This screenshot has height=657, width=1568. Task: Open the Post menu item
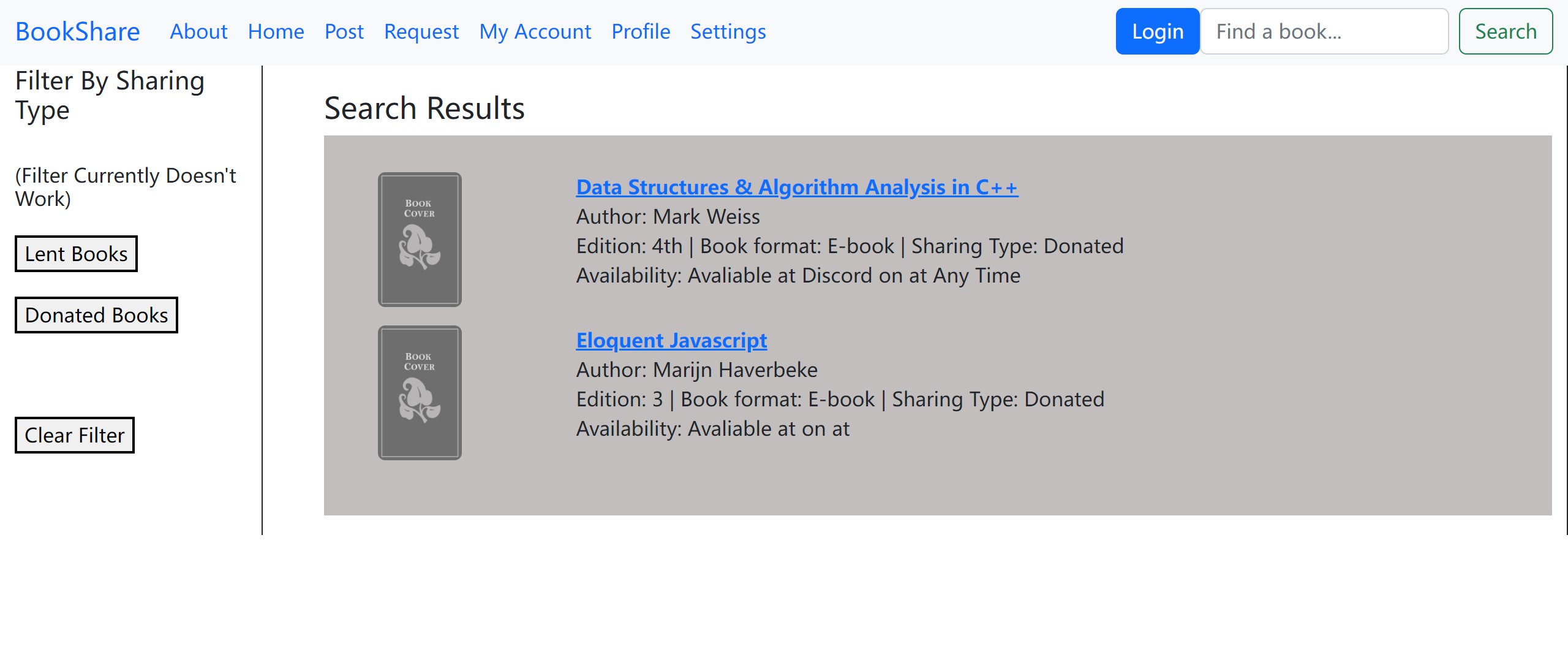[x=344, y=31]
